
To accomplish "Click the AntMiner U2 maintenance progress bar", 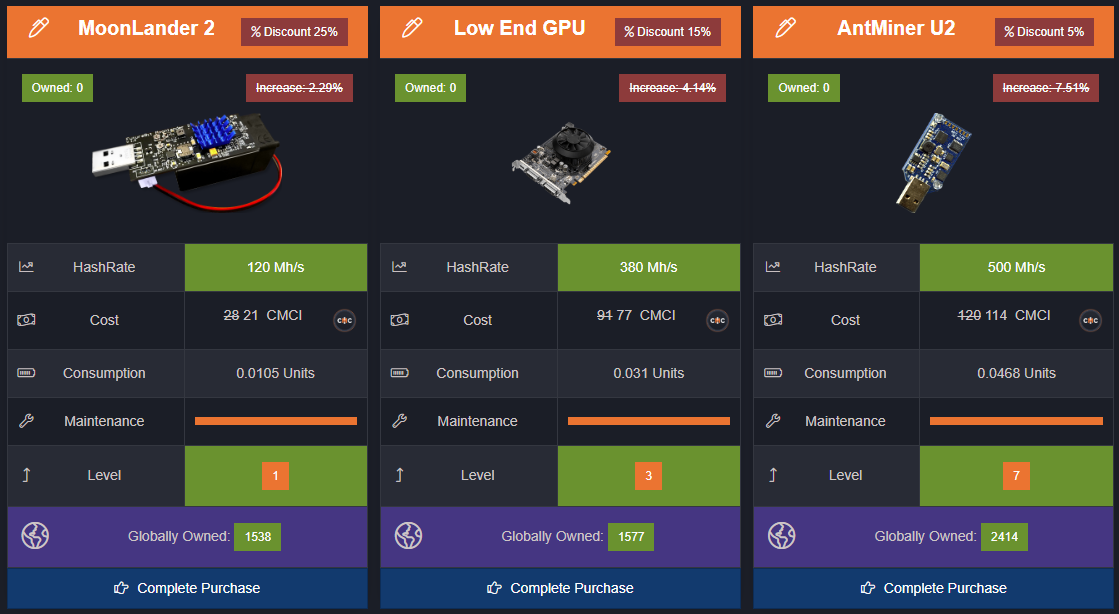I will pyautogui.click(x=1016, y=421).
